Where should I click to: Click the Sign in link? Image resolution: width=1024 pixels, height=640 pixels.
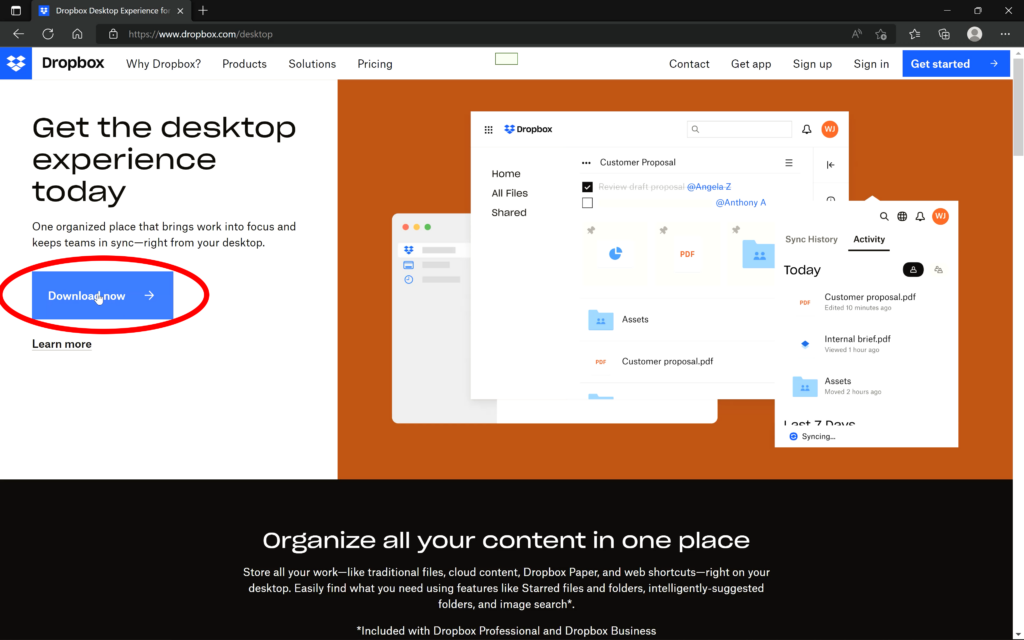click(871, 64)
